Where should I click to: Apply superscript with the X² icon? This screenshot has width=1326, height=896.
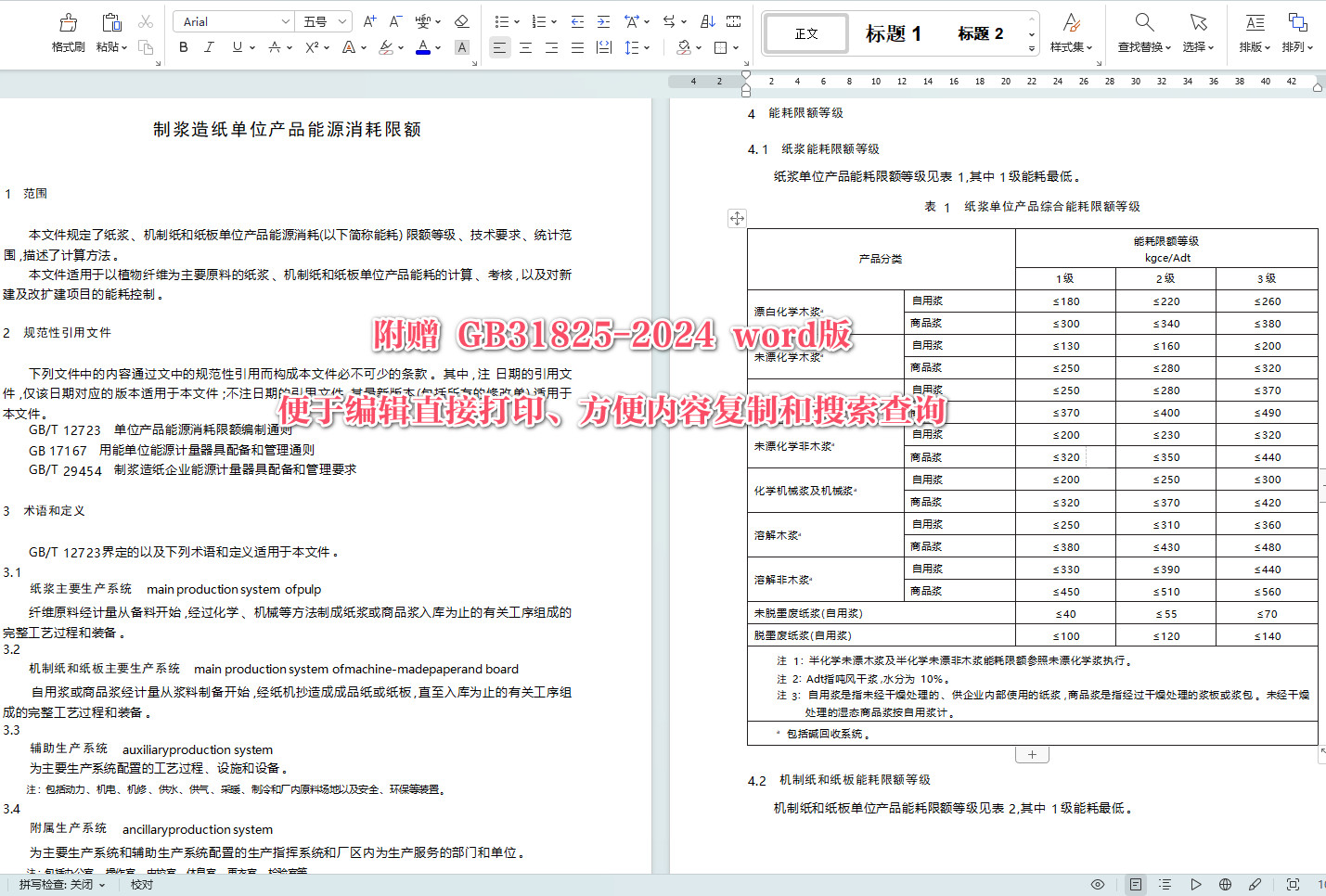(311, 47)
